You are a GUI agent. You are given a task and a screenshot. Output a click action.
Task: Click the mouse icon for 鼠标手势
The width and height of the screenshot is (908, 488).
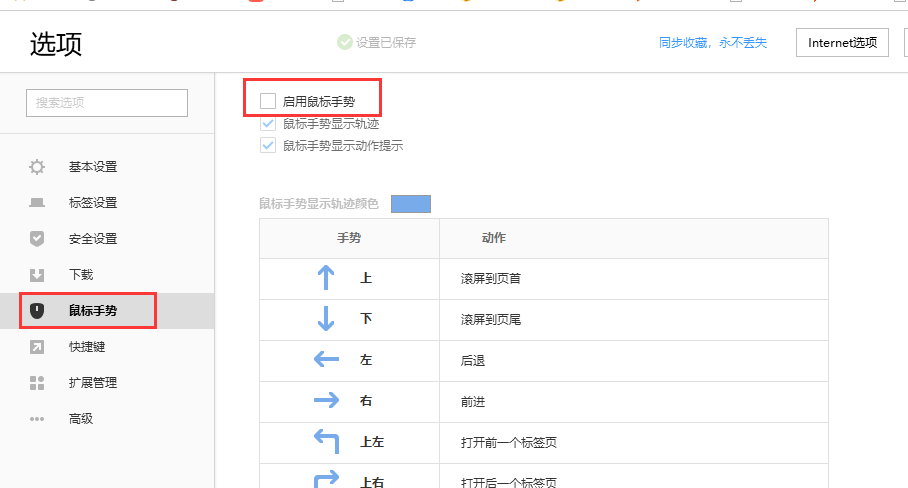[37, 311]
